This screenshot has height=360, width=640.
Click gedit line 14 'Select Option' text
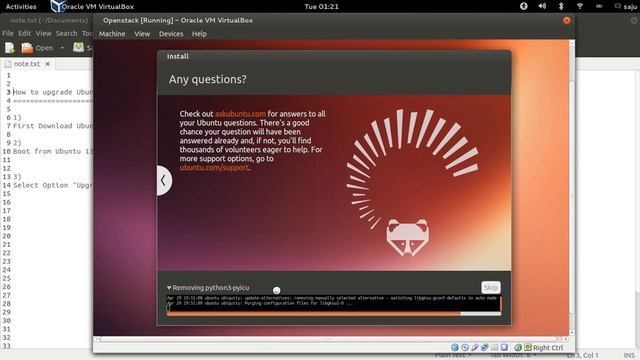pos(53,185)
